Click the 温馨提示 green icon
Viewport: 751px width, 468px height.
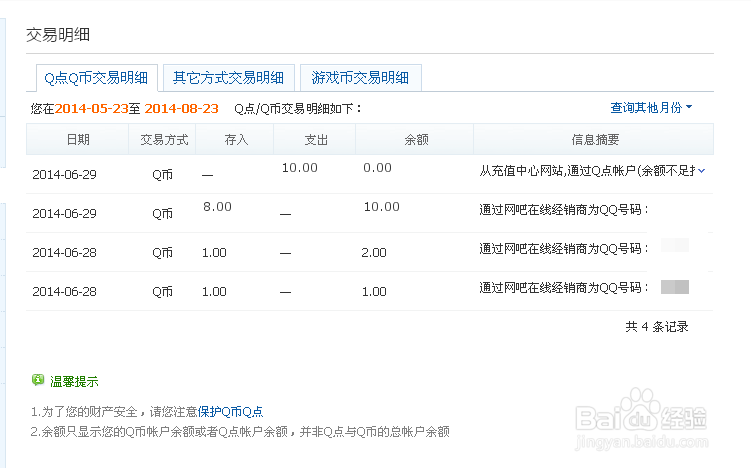pos(38,380)
